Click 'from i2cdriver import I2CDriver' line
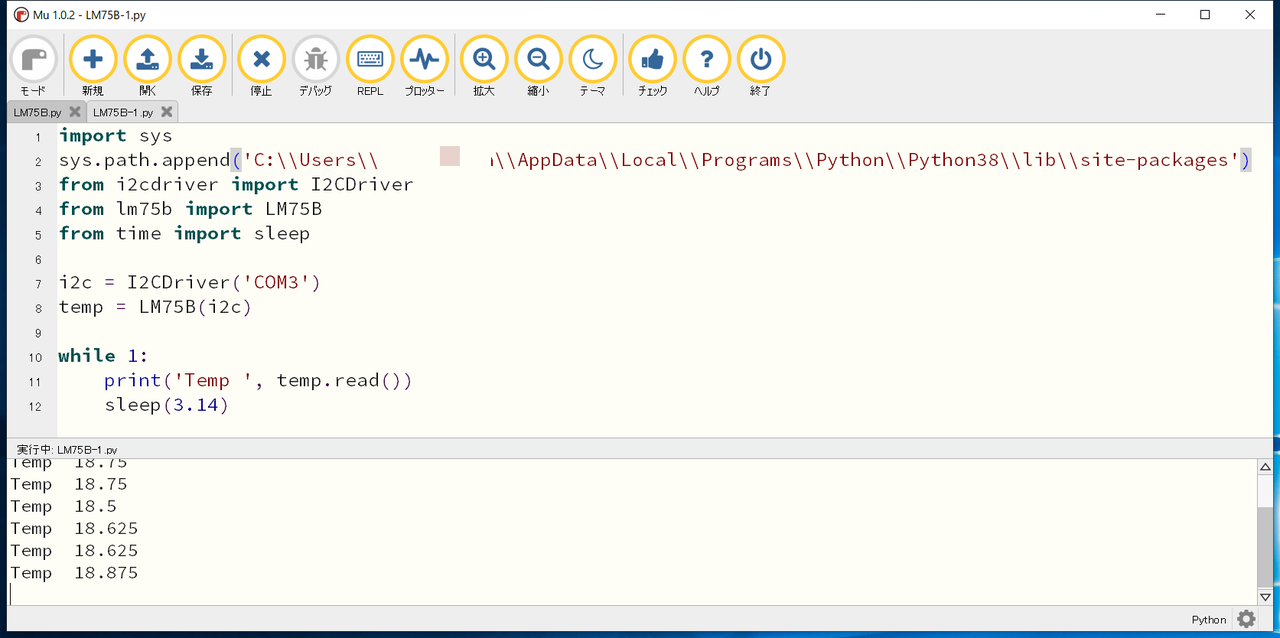Screen dimensions: 1280x638 click(x=236, y=184)
